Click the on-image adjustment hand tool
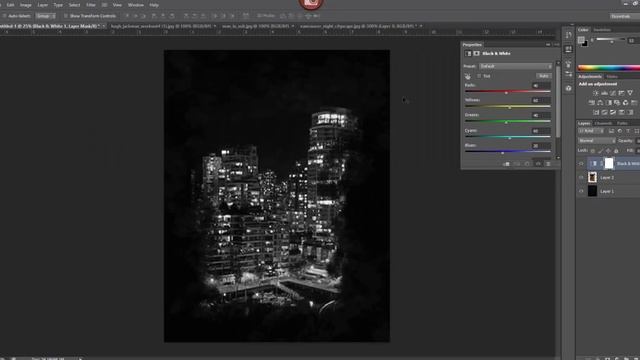640x360 pixels. [x=468, y=76]
